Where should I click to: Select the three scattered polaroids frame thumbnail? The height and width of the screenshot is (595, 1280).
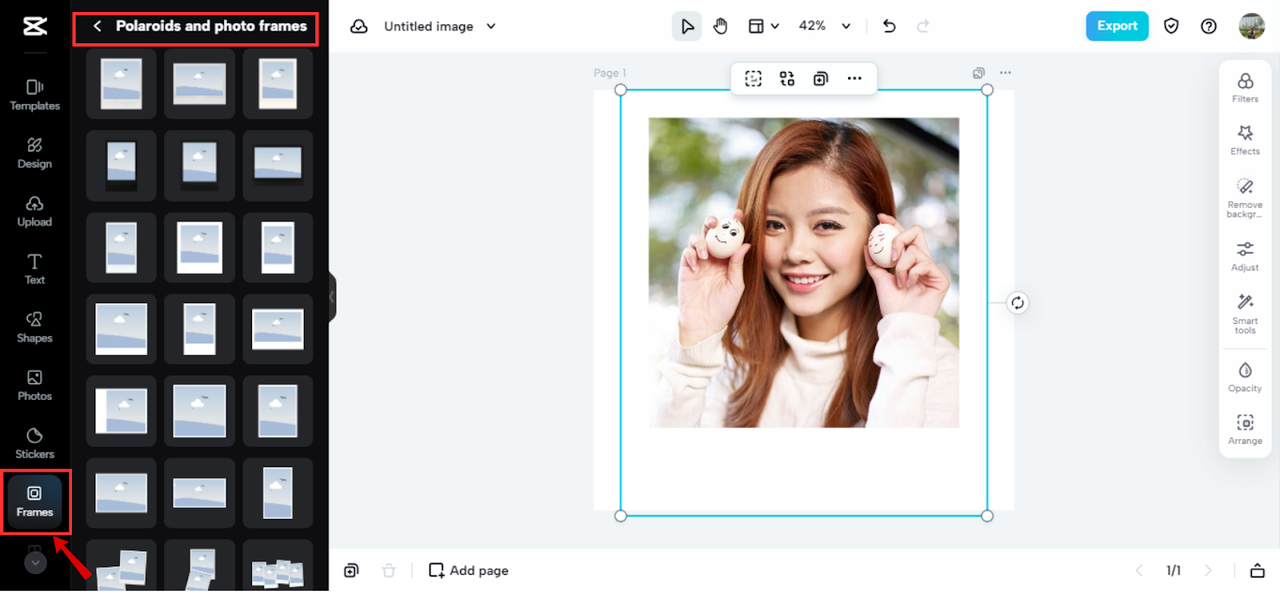click(x=121, y=567)
